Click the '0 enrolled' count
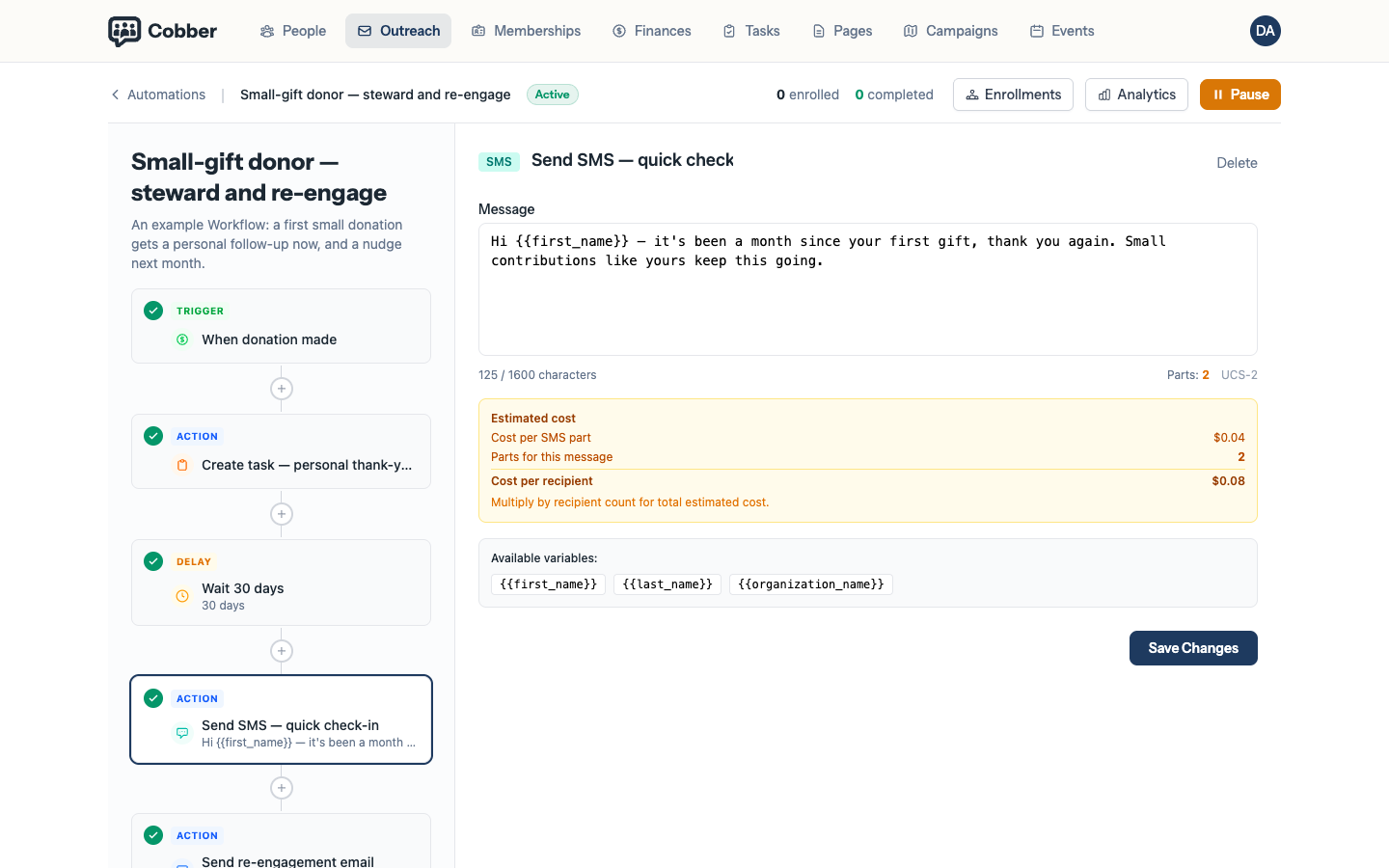The image size is (1389, 868). point(807,95)
